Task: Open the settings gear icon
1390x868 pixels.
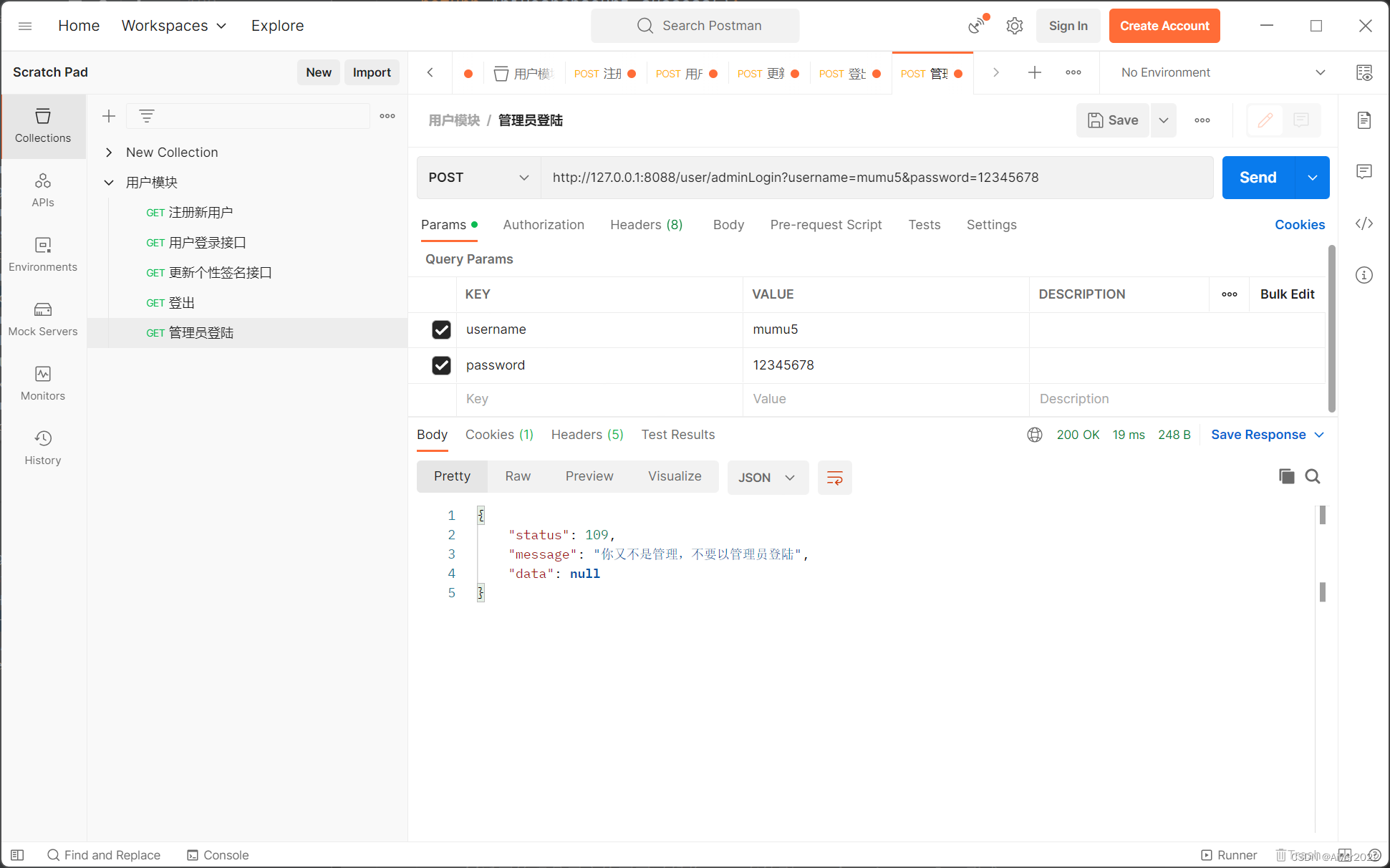Action: coord(1014,26)
